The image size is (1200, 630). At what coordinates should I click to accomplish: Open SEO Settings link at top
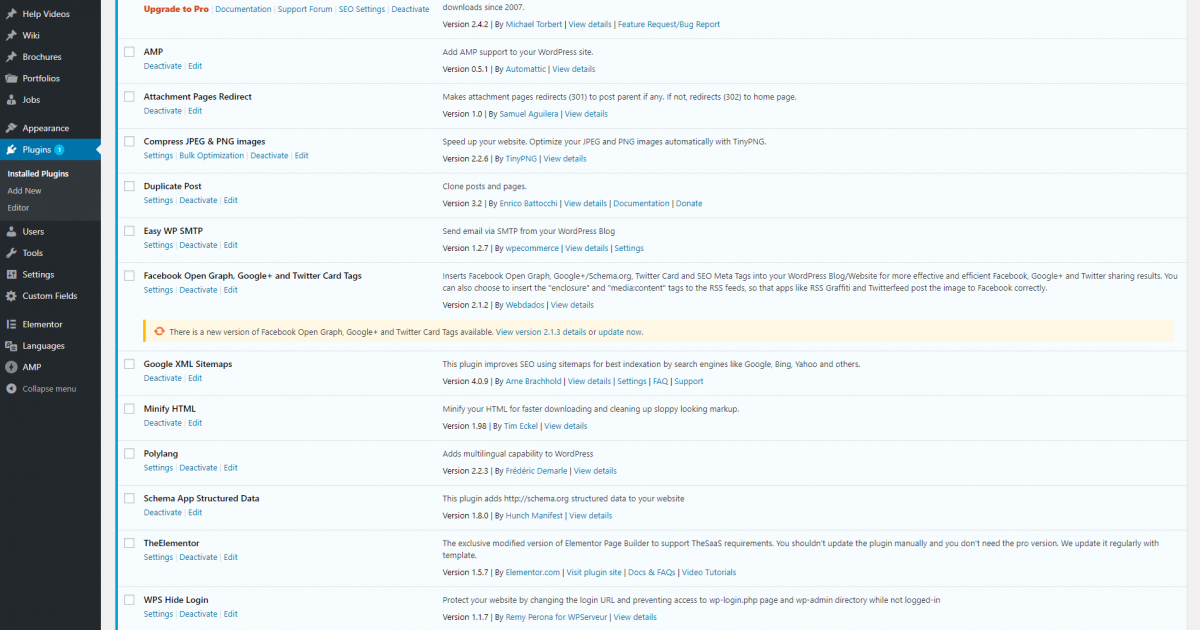[x=362, y=9]
